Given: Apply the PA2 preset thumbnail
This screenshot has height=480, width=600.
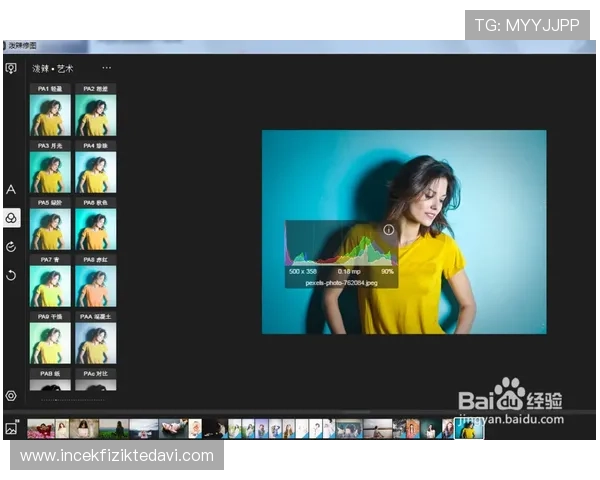Looking at the screenshot, I should point(95,116).
